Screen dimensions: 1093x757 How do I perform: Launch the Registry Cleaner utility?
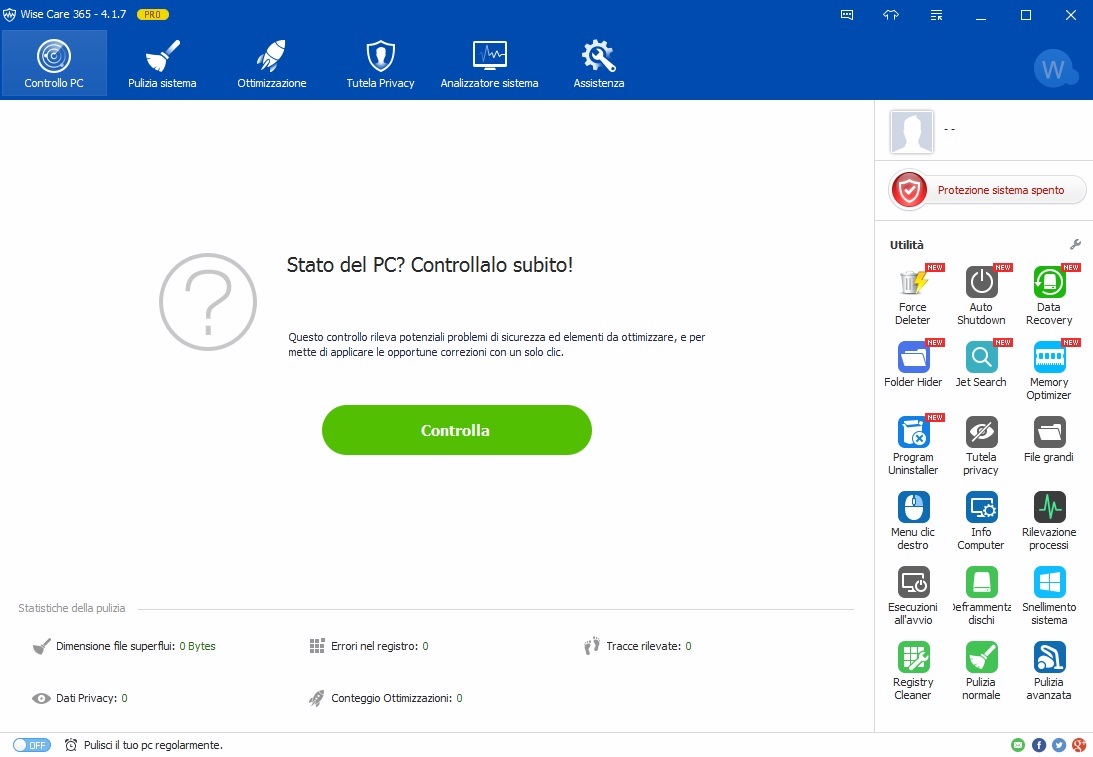[x=912, y=670]
